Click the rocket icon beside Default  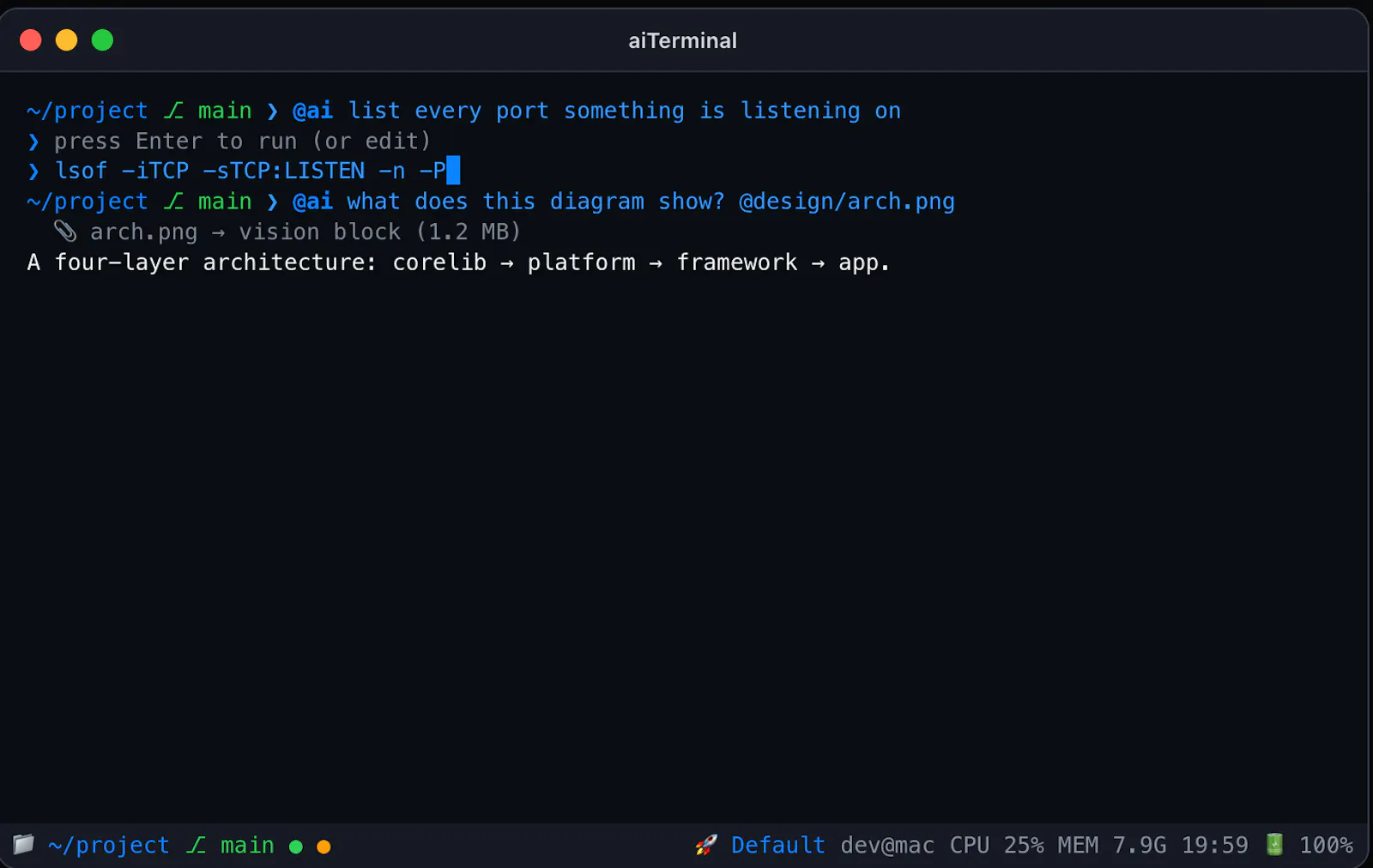705,846
